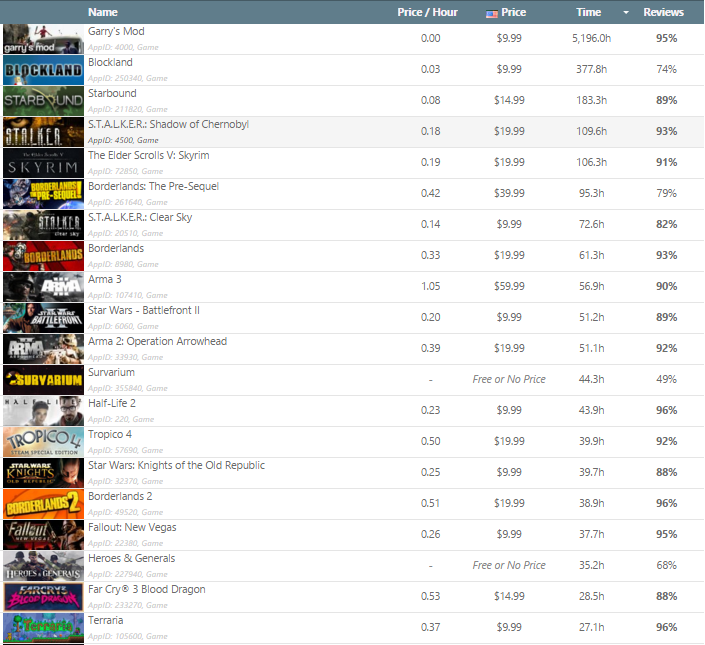
Task: Open the Starbound title link
Action: pyautogui.click(x=112, y=93)
